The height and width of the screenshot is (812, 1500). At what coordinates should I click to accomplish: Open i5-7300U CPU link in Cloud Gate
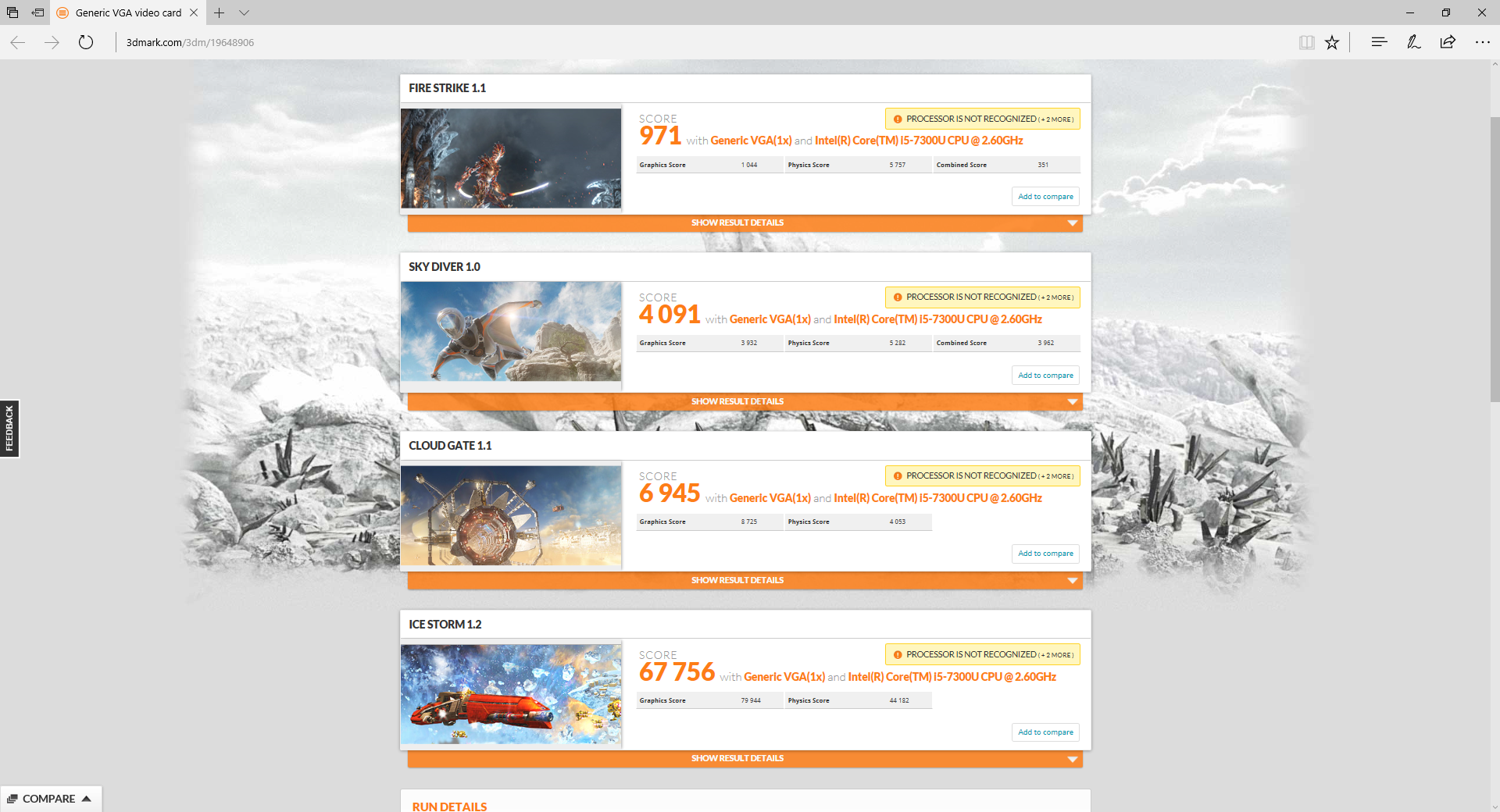point(937,498)
